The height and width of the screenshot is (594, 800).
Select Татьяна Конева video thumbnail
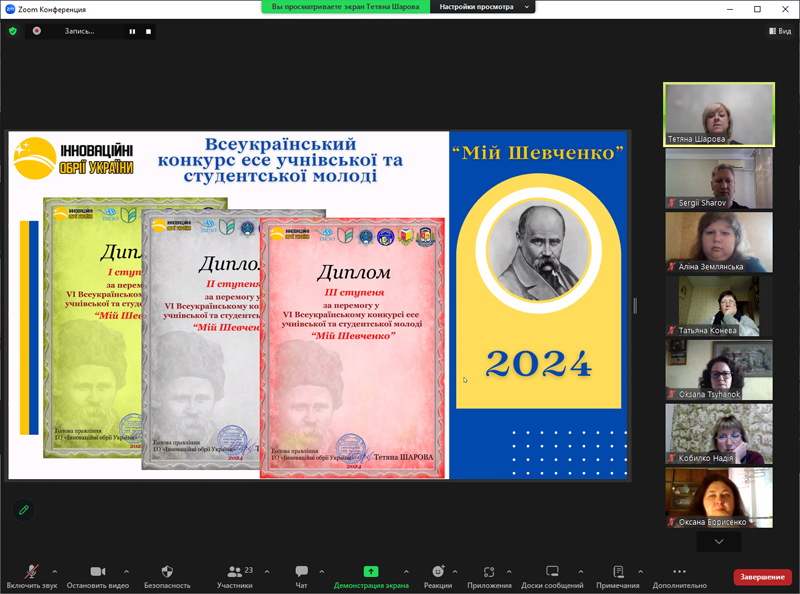[719, 306]
